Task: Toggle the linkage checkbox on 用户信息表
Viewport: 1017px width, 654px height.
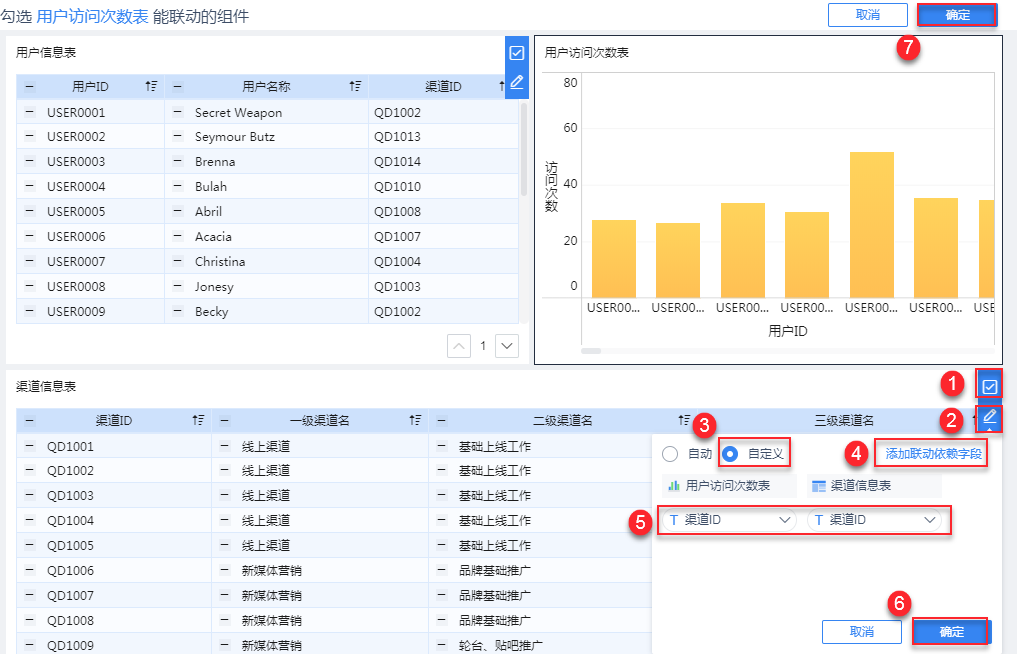Action: 517,53
